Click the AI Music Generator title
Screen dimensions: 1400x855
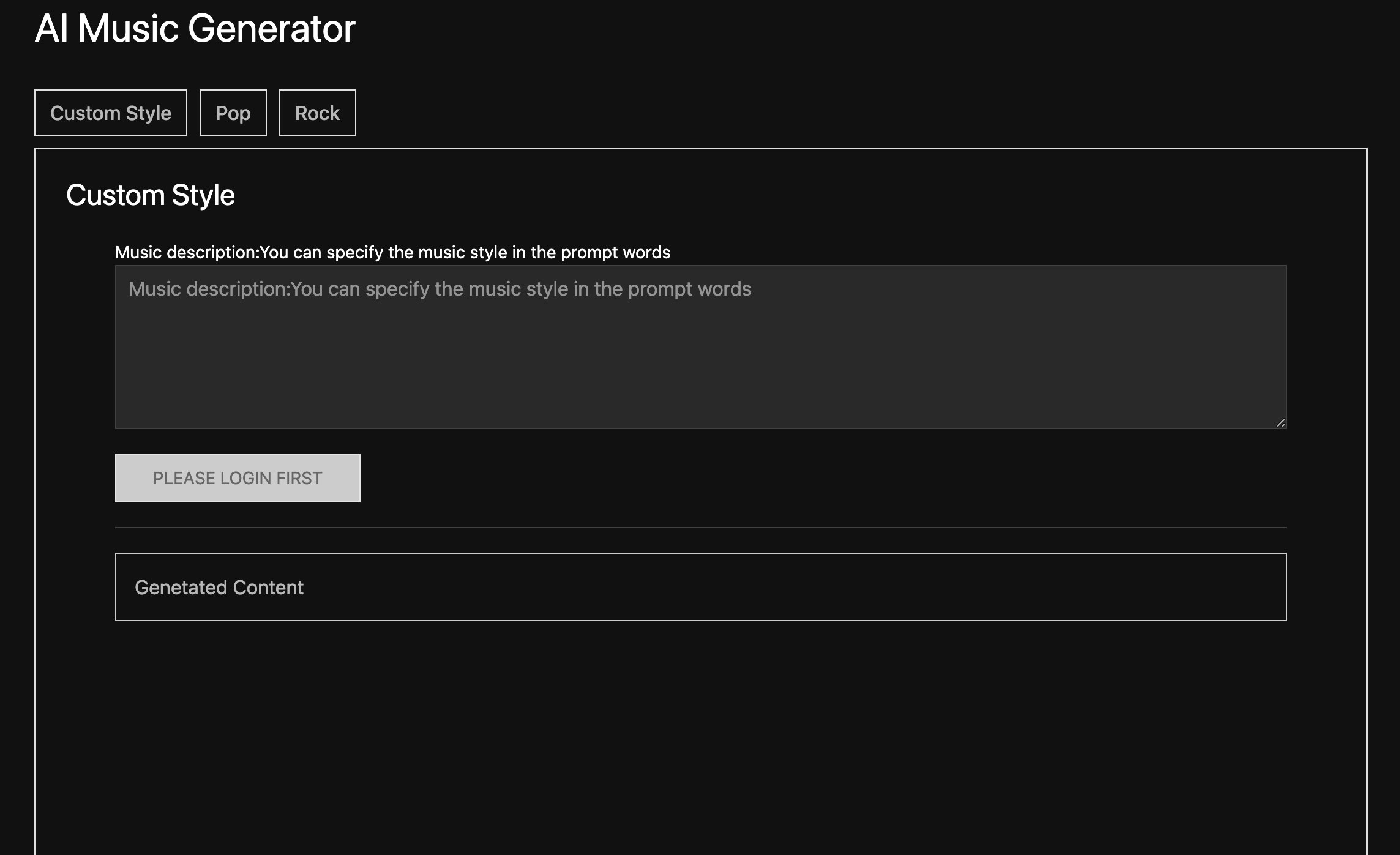[x=195, y=28]
